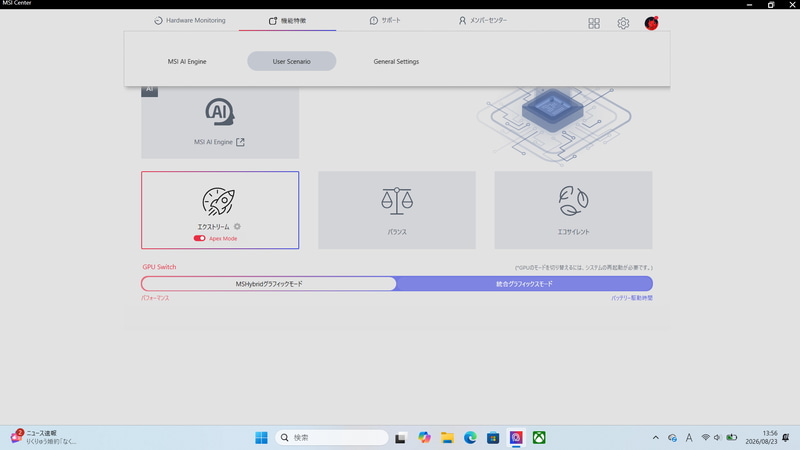Open Wi-Fi network tray icon

coord(706,438)
